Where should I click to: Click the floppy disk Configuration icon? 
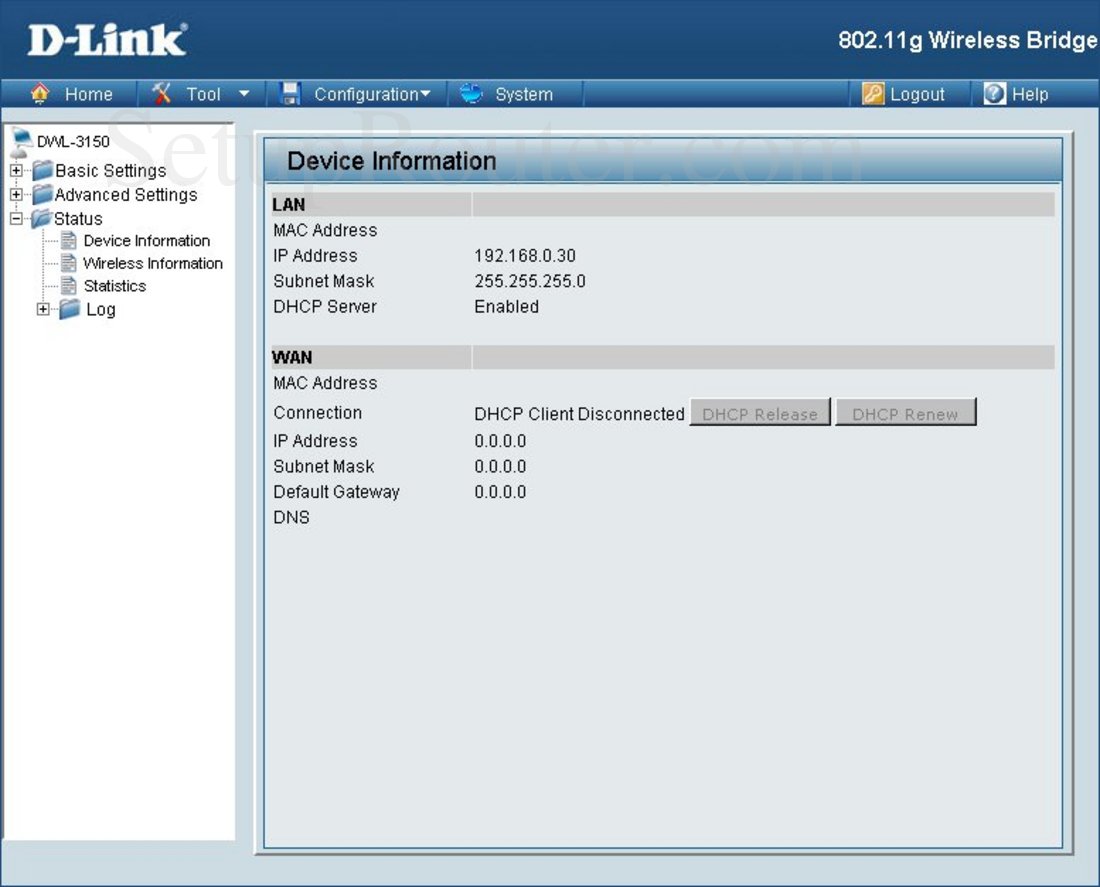(290, 93)
